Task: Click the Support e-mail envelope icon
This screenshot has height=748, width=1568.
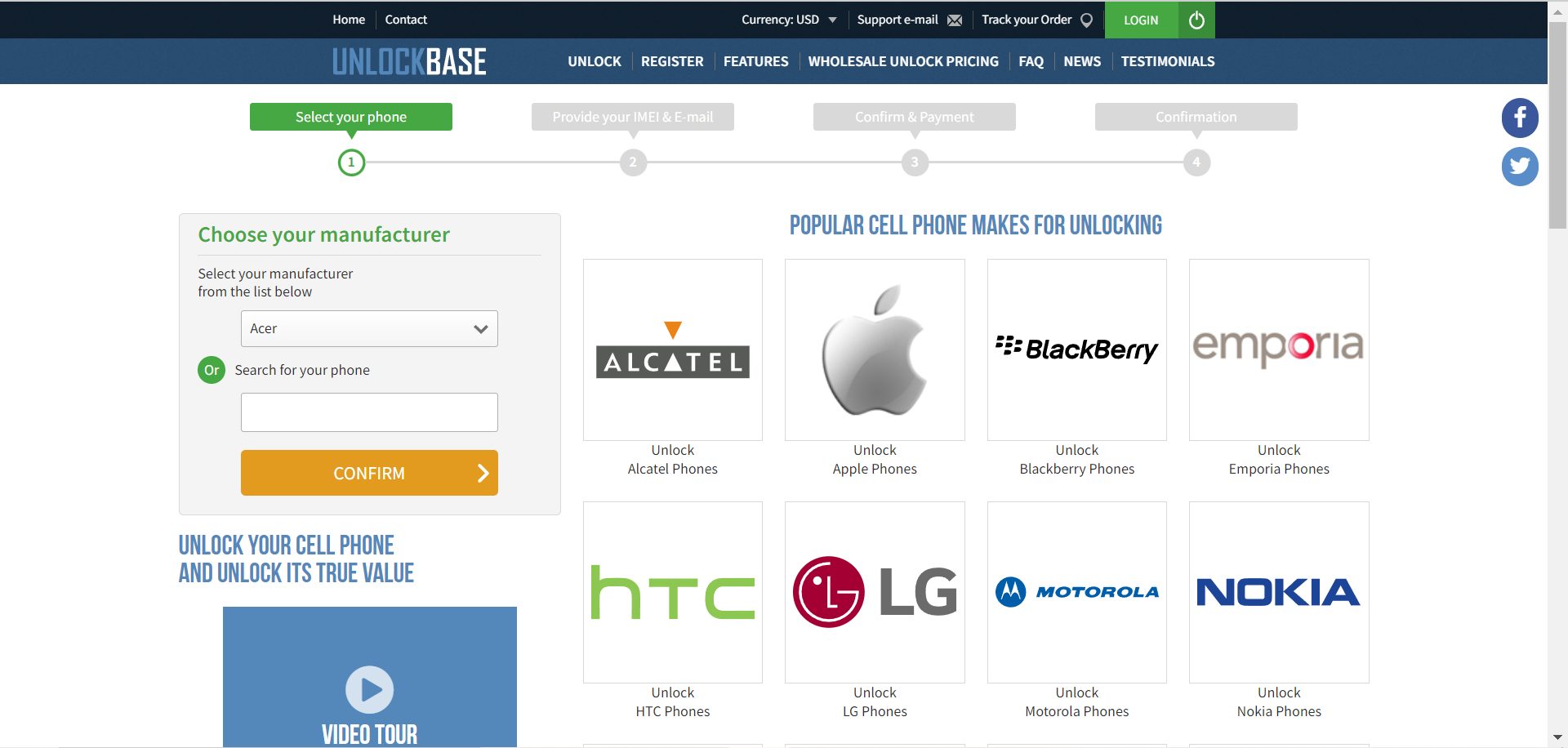Action: 954,20
